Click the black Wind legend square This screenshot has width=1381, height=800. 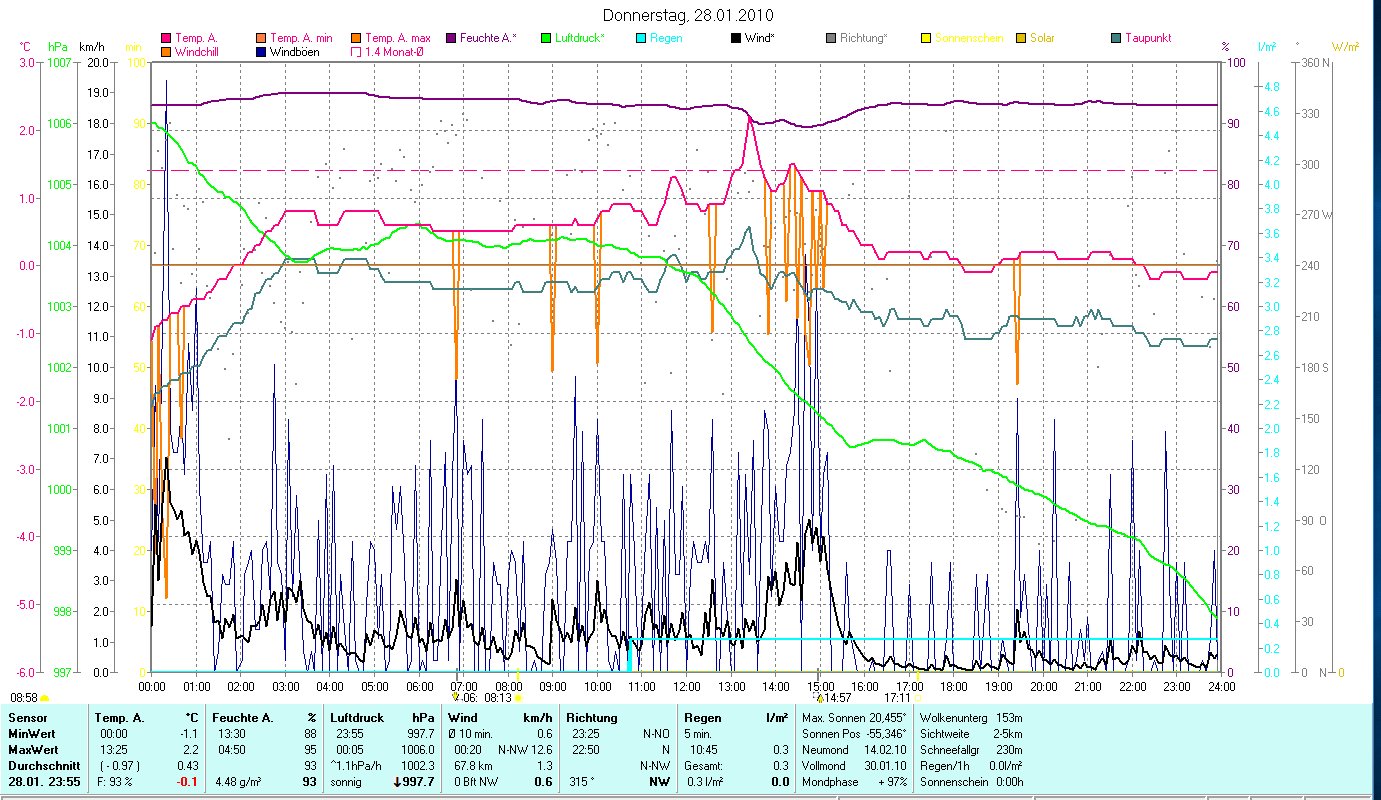[x=735, y=39]
